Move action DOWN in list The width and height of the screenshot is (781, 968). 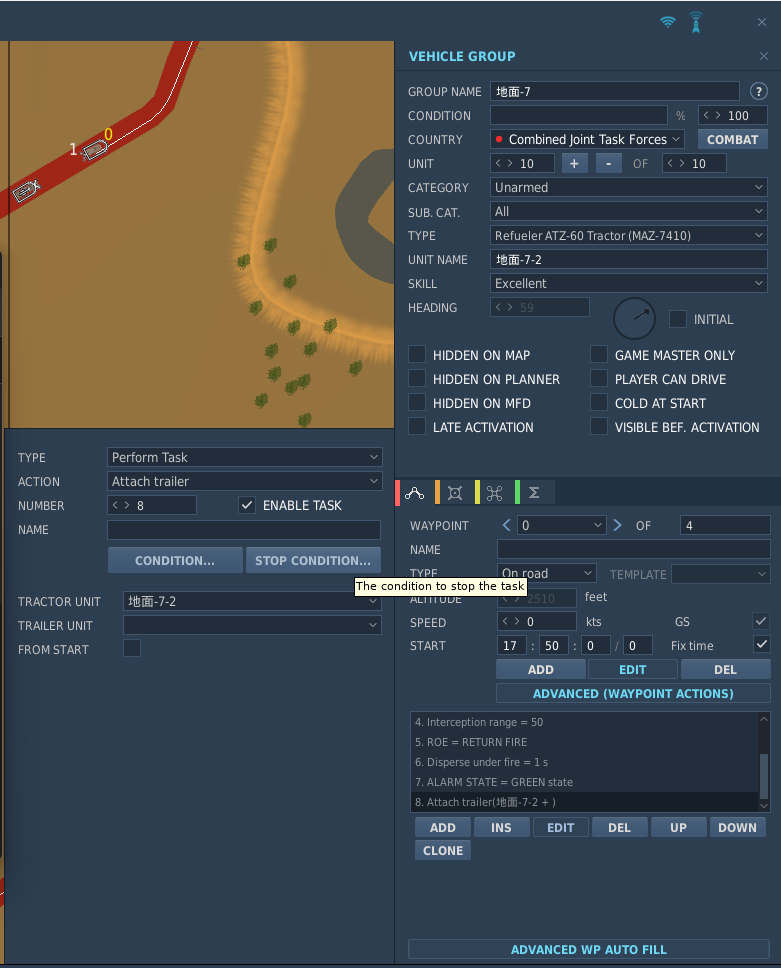click(x=737, y=827)
